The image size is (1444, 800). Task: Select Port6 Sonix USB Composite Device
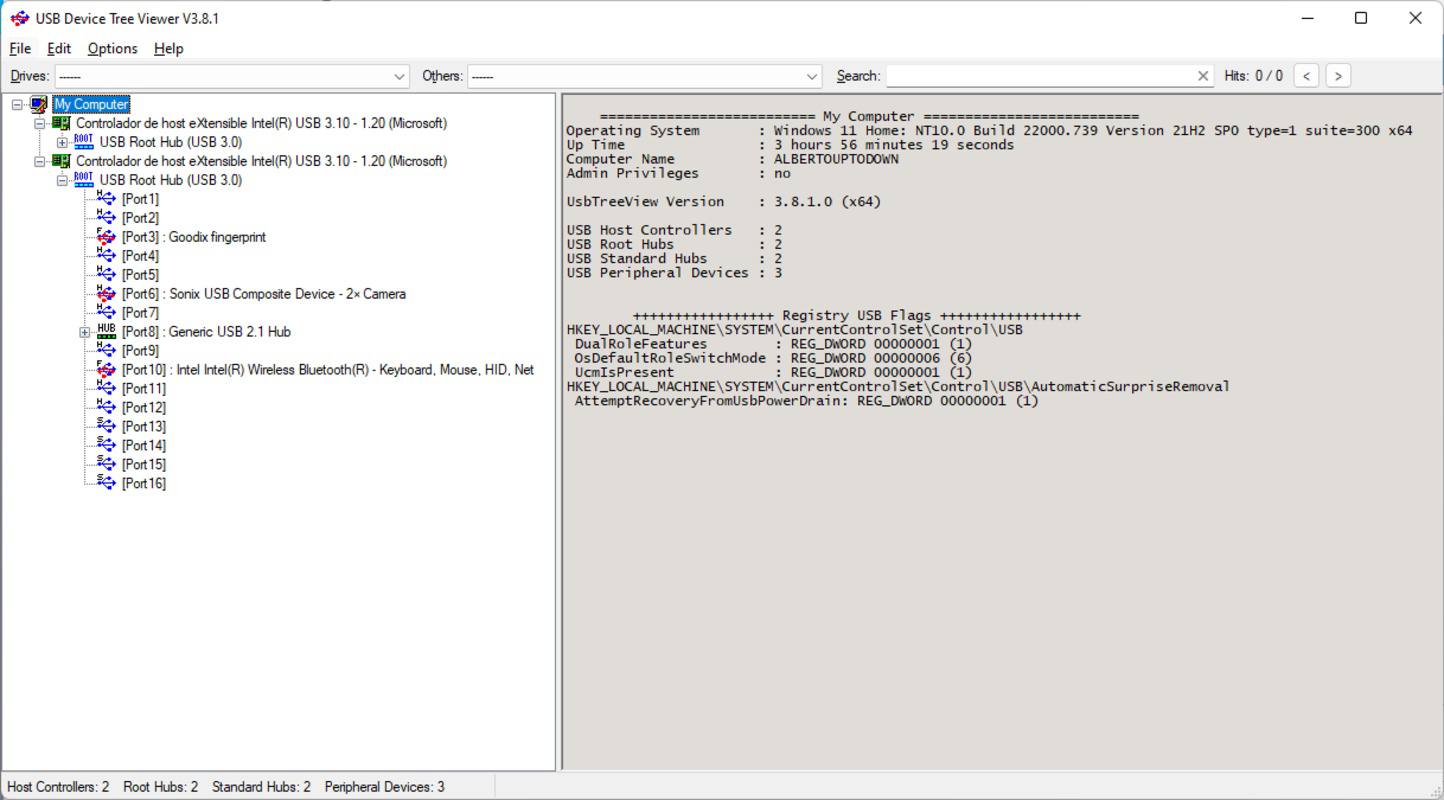pos(264,294)
